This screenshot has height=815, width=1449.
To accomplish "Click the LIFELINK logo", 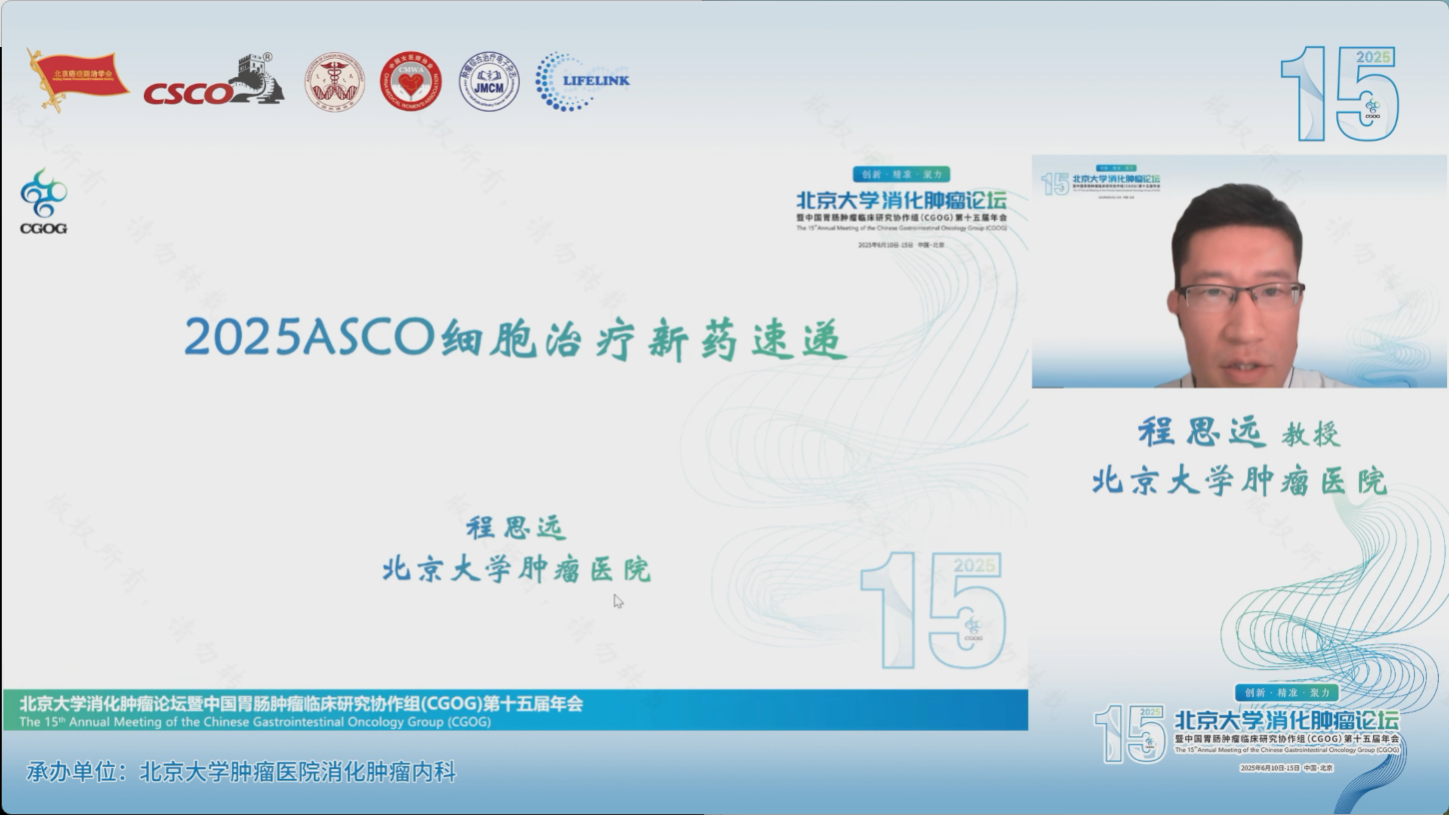I will tap(581, 81).
